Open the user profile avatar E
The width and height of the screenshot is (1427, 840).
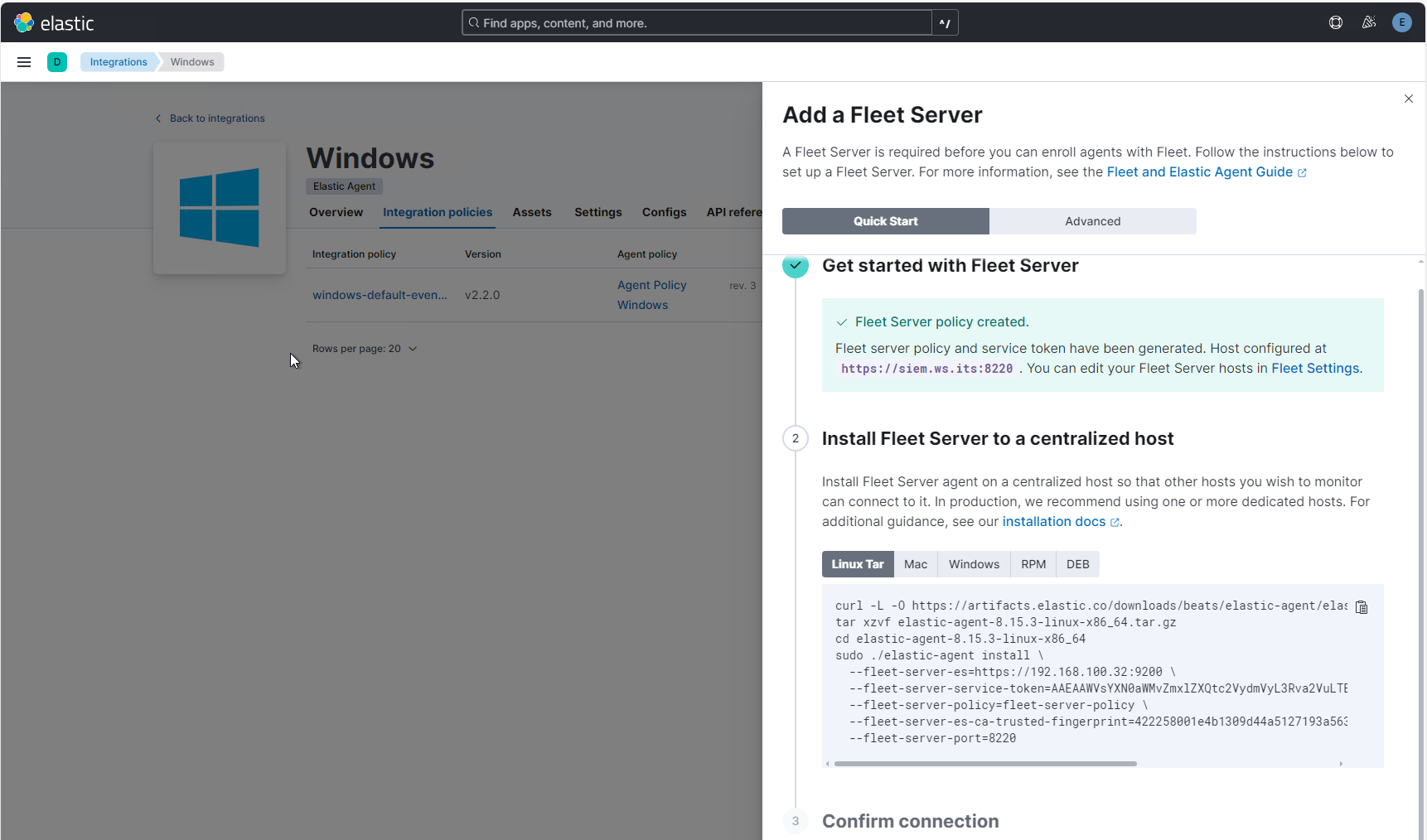coord(1402,22)
